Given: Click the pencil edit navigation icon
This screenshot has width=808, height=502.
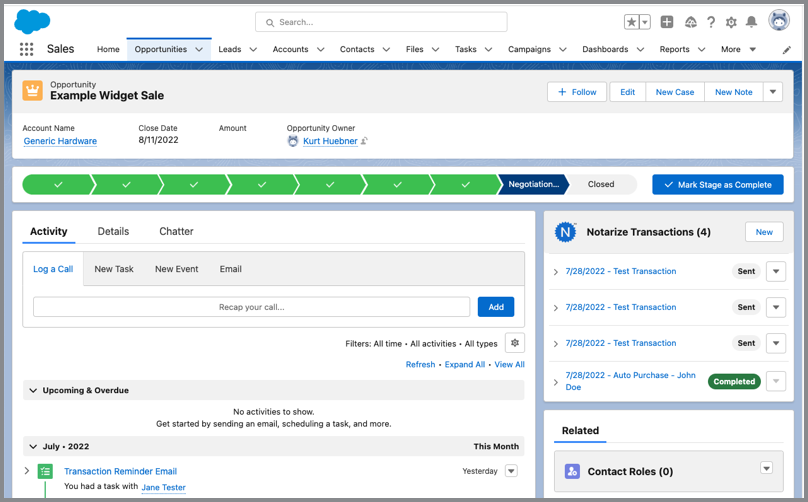Looking at the screenshot, I should click(x=786, y=50).
